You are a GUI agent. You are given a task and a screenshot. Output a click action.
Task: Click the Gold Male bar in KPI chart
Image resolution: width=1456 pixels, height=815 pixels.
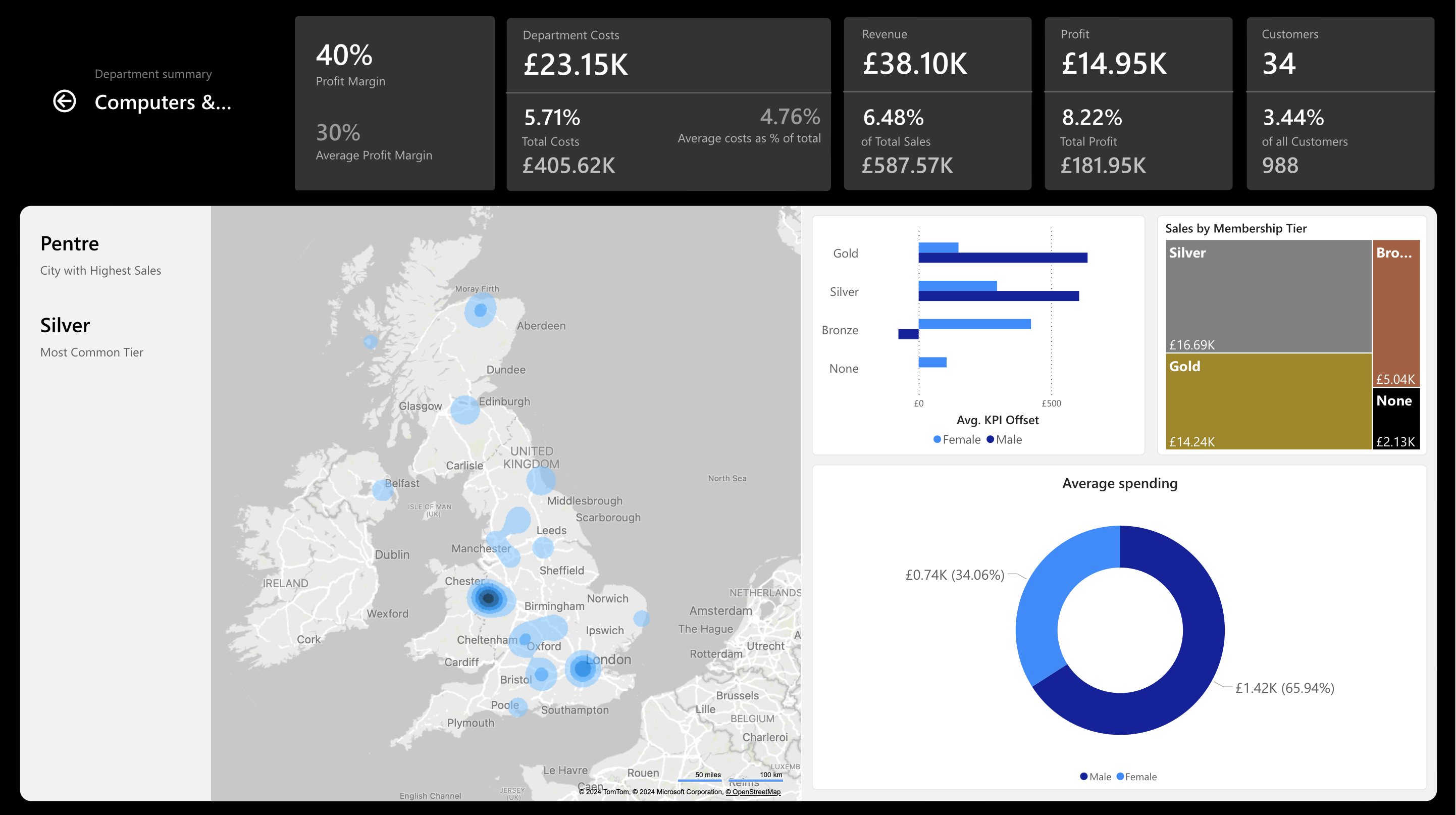point(1003,259)
